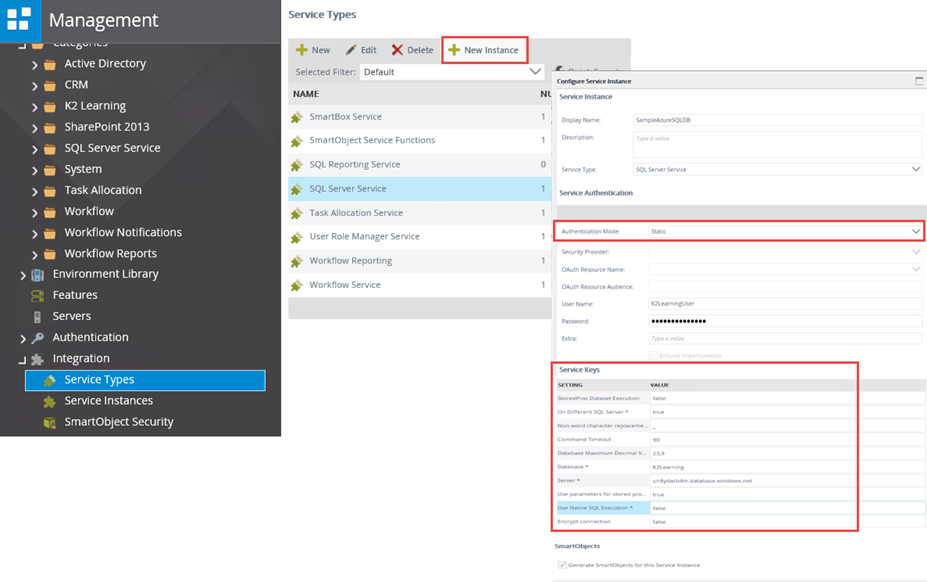Click the OAuth Resource Audience field

(x=785, y=286)
